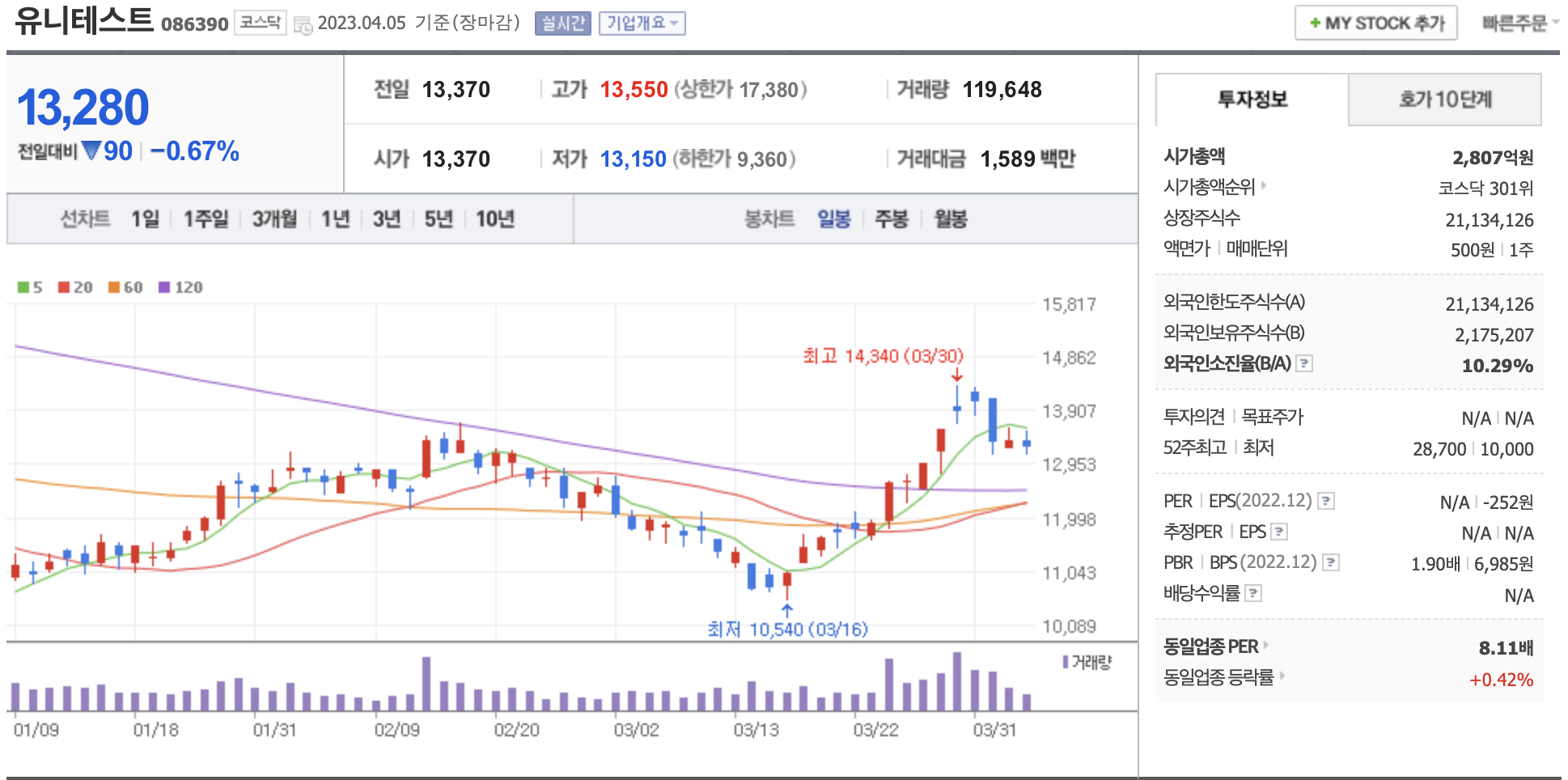Select the 월봉 monthly candle chart

coord(951,219)
